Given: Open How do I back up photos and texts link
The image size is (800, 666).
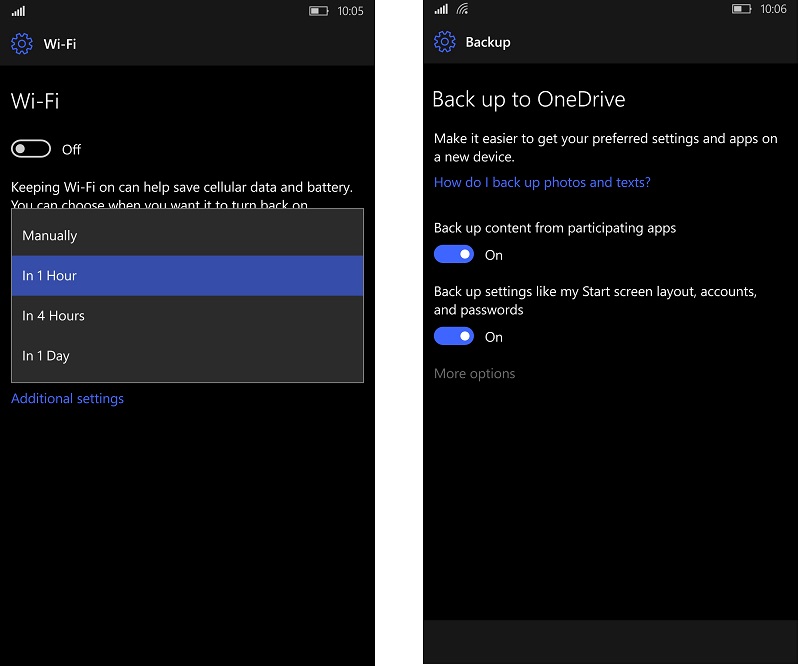Looking at the screenshot, I should coord(542,182).
